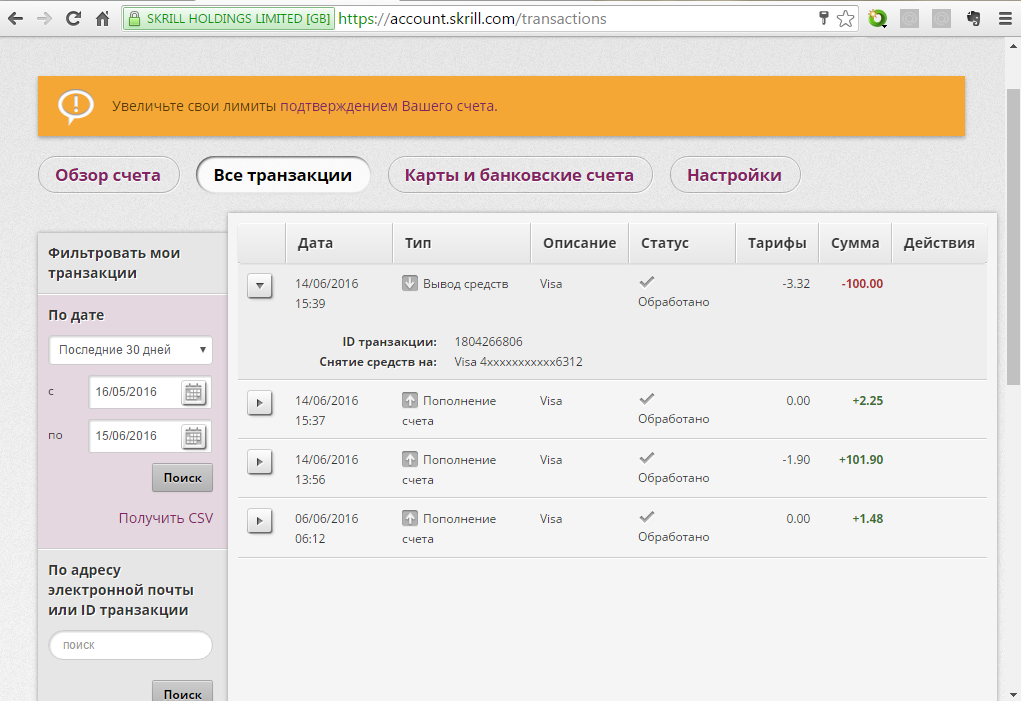Open the green circular extension icon

point(878,19)
